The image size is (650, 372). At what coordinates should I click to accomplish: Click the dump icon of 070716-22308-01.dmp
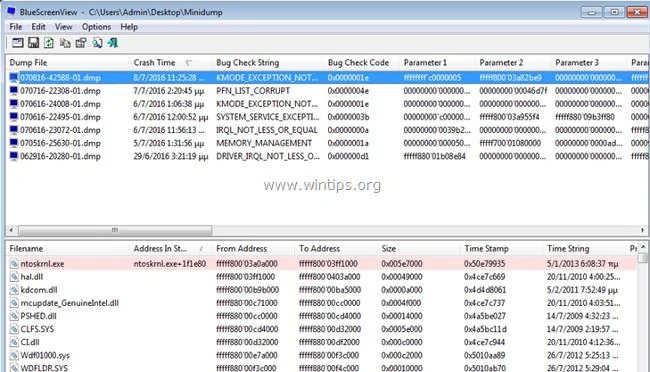(x=14, y=91)
